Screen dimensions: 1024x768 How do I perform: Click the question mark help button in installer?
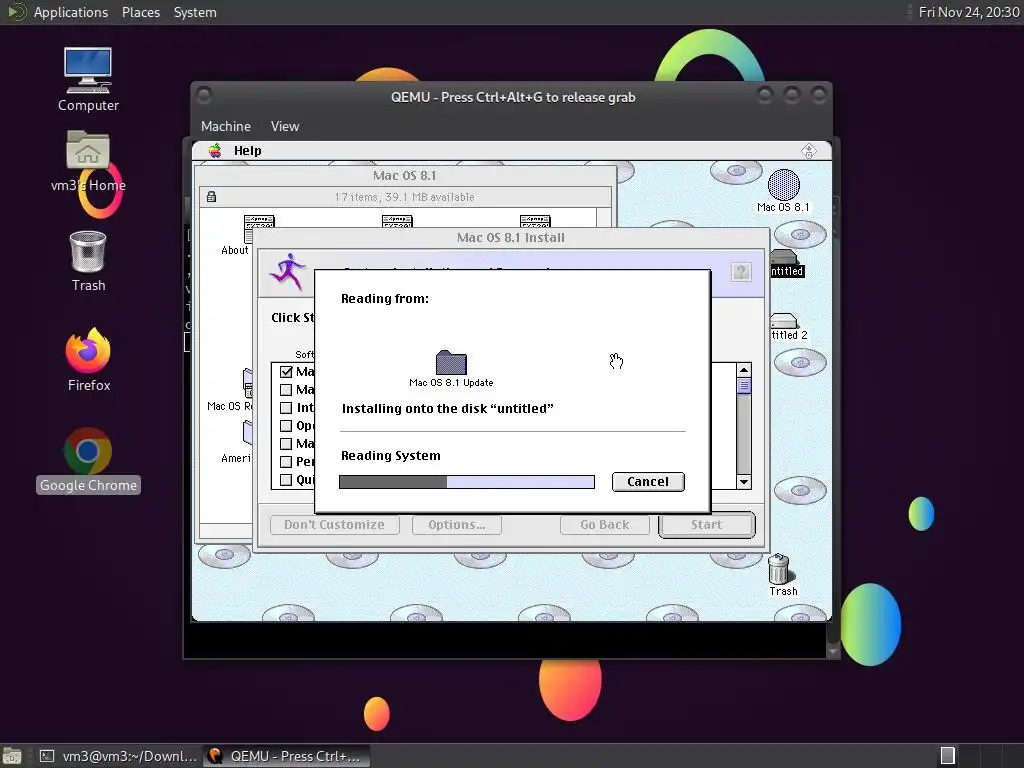coord(741,272)
